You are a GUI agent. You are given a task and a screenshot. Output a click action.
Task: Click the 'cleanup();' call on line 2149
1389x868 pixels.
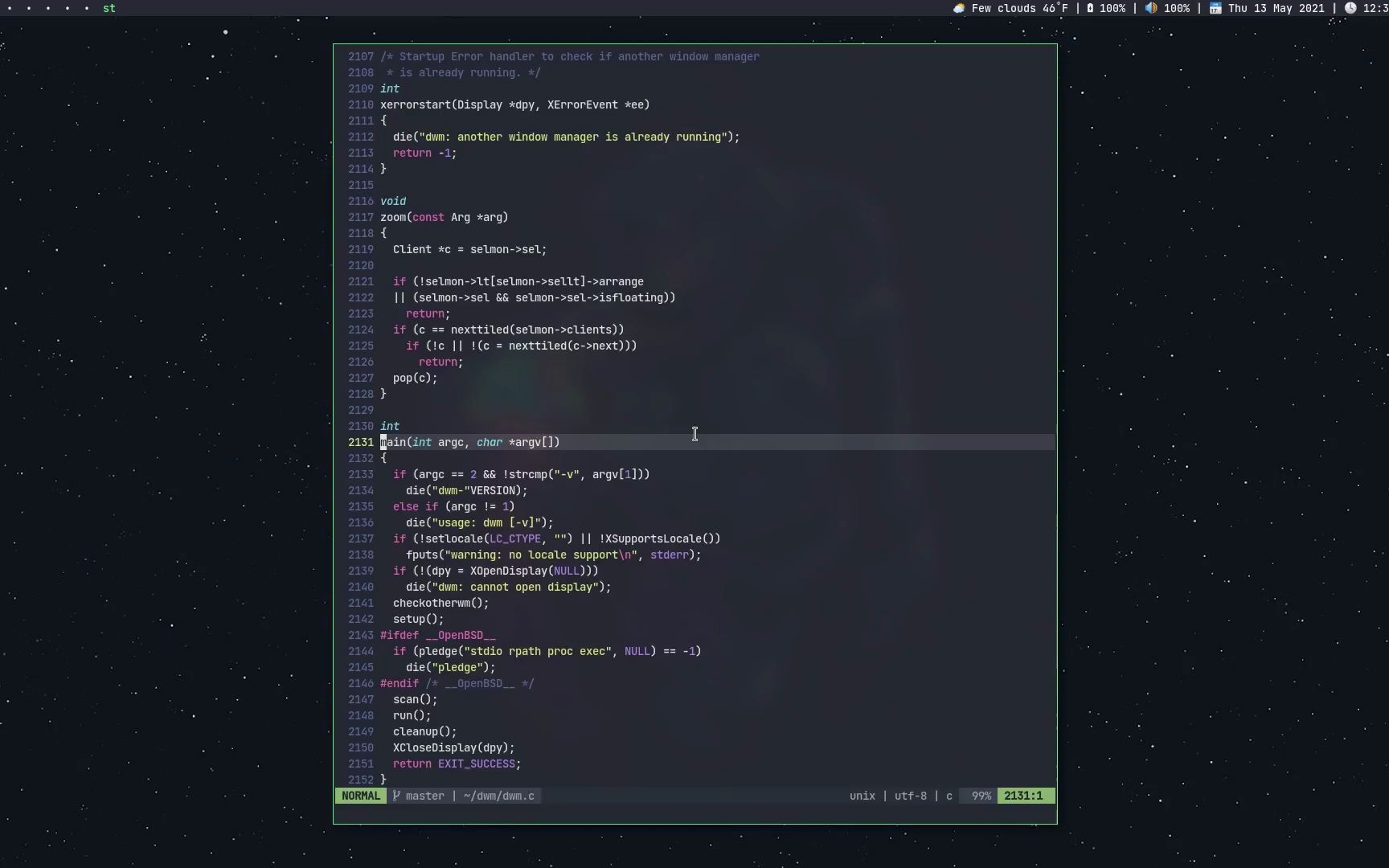[425, 731]
